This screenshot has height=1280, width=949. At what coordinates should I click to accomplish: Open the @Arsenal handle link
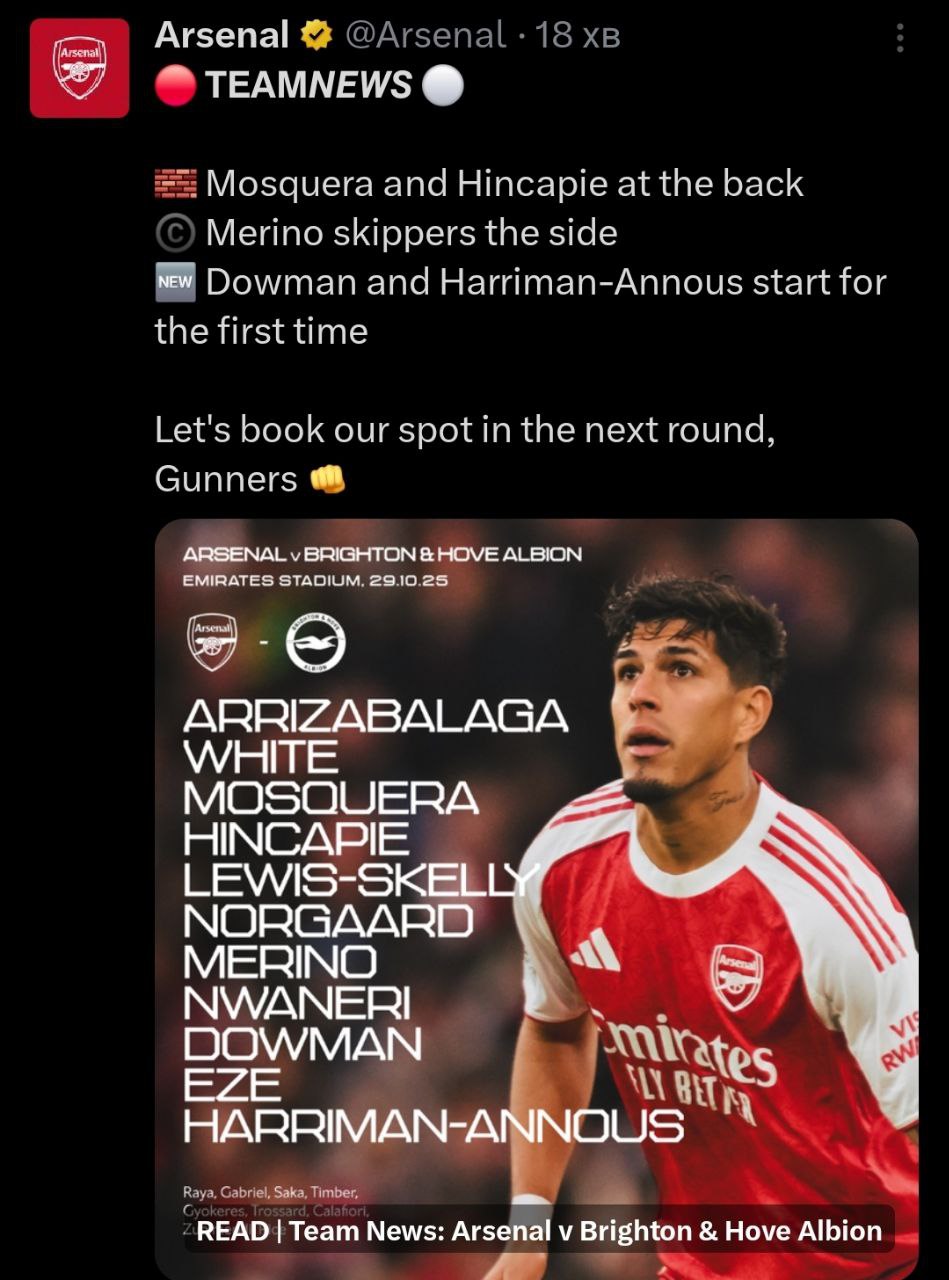(425, 36)
